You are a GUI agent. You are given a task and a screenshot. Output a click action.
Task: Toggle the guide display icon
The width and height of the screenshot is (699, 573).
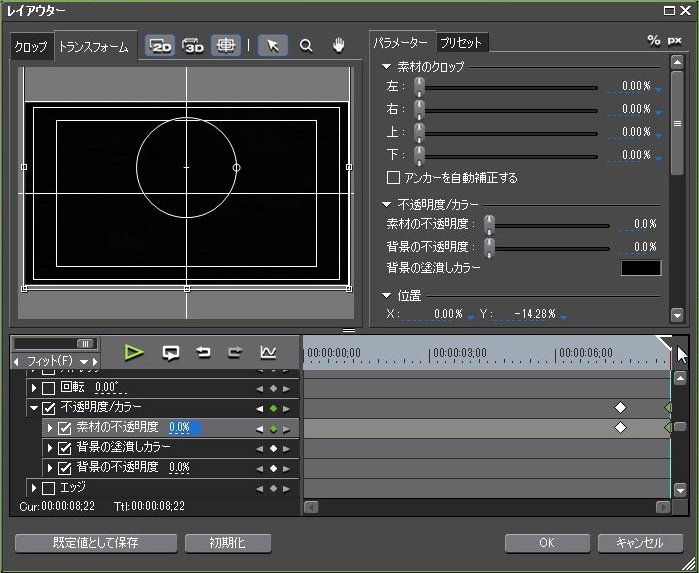tap(226, 45)
